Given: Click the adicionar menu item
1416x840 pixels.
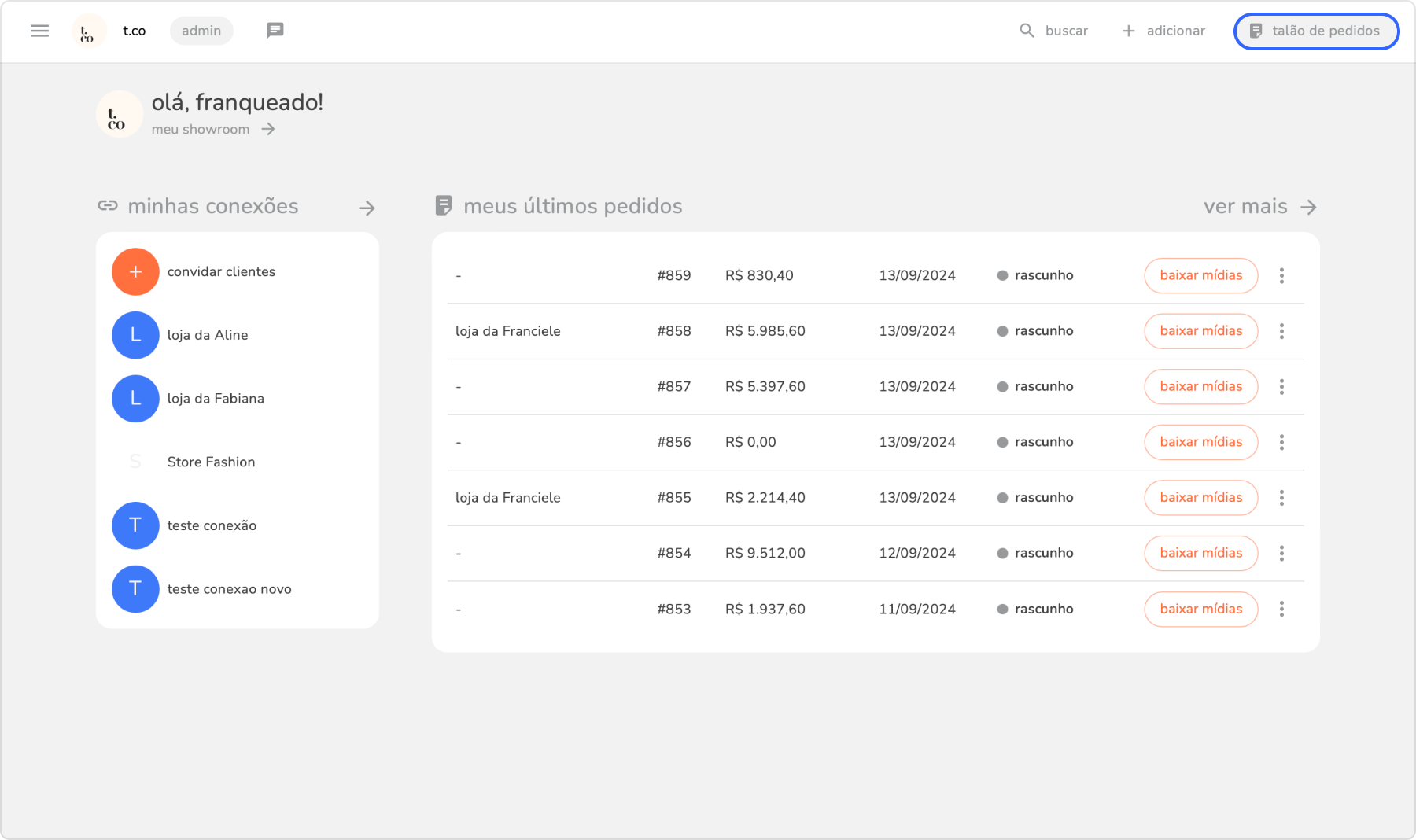Looking at the screenshot, I should tap(1163, 31).
